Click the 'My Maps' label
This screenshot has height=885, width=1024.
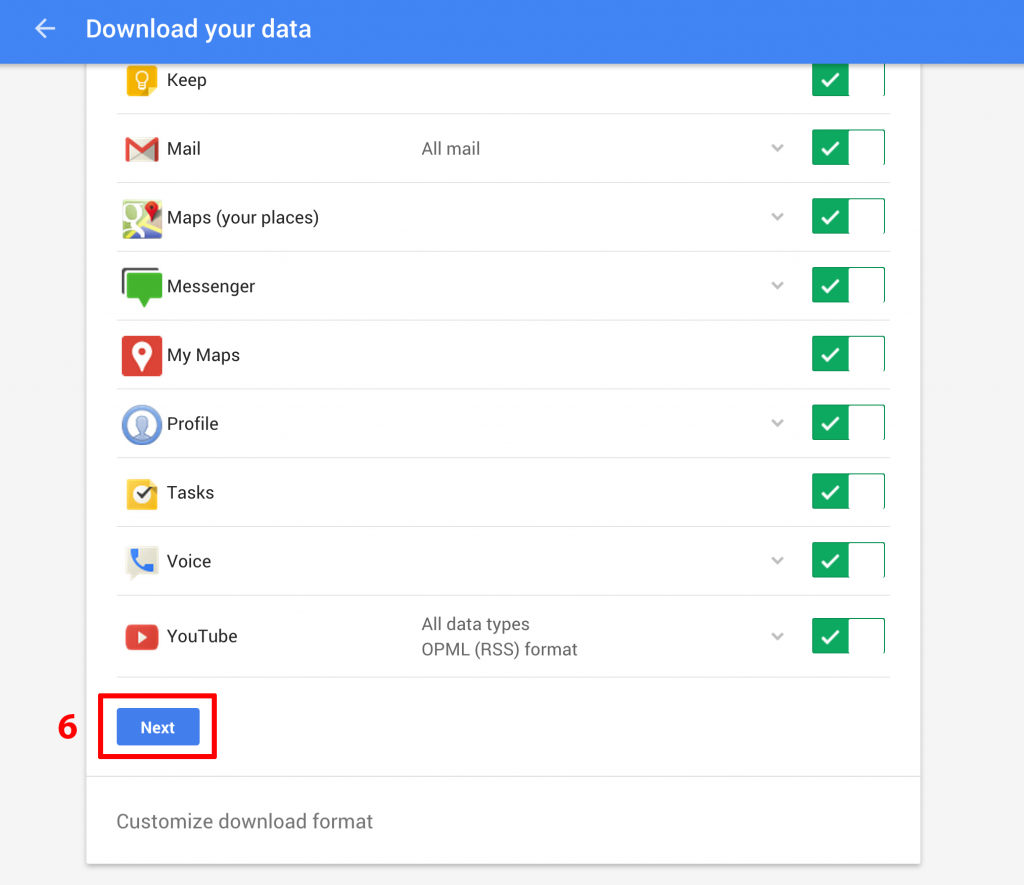[203, 355]
